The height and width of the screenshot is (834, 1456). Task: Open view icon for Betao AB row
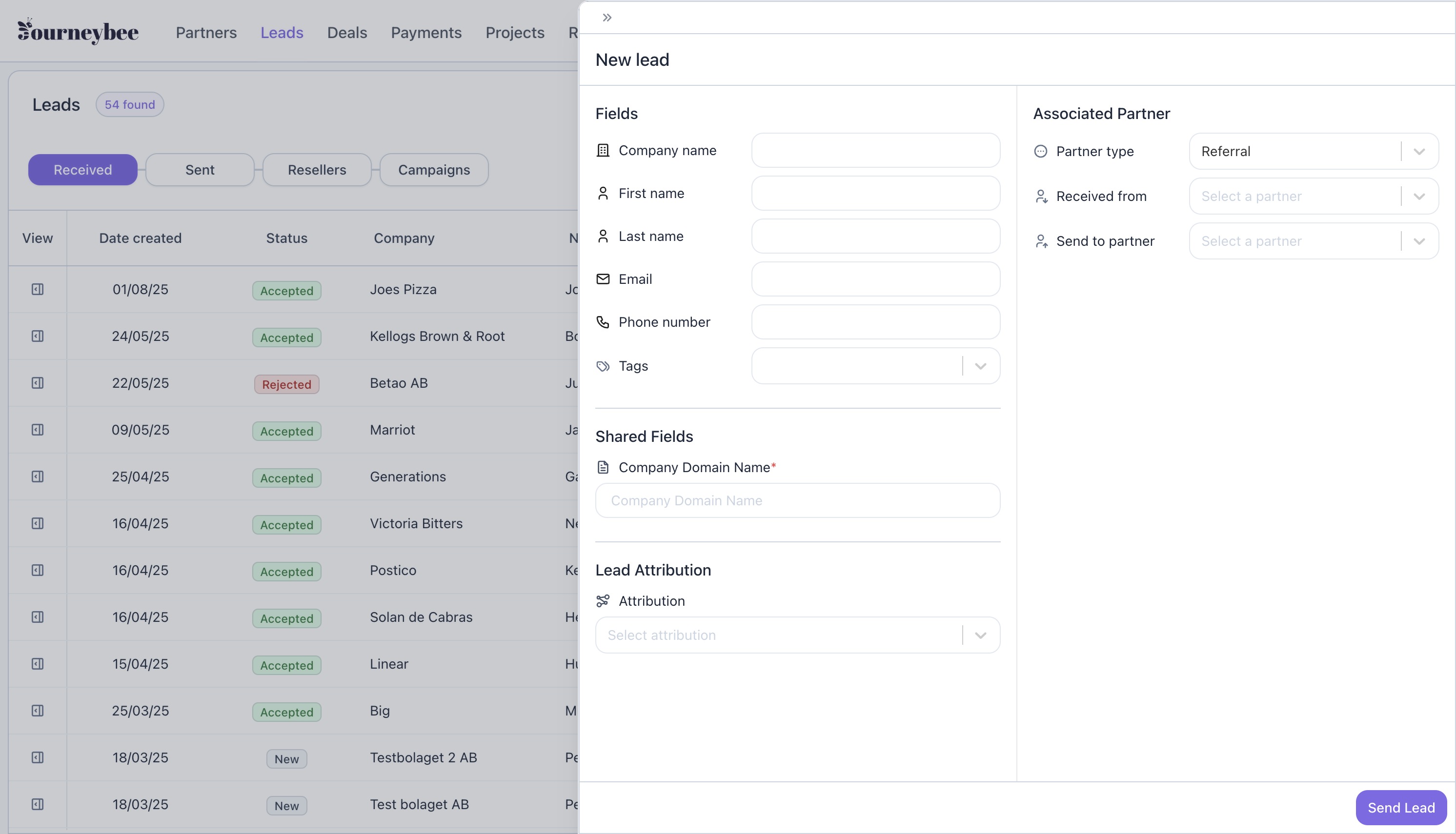pyautogui.click(x=37, y=383)
